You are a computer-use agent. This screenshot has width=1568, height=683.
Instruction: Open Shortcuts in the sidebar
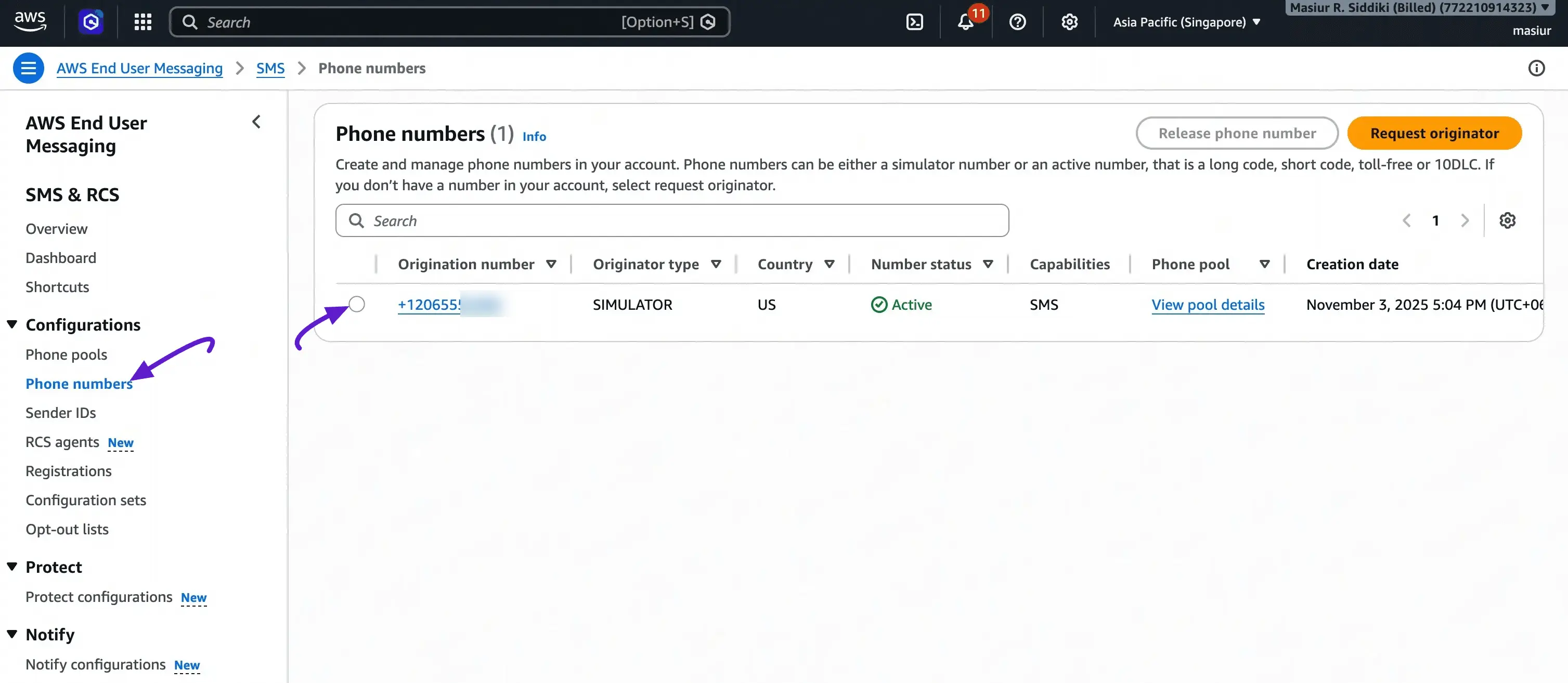[x=57, y=287]
